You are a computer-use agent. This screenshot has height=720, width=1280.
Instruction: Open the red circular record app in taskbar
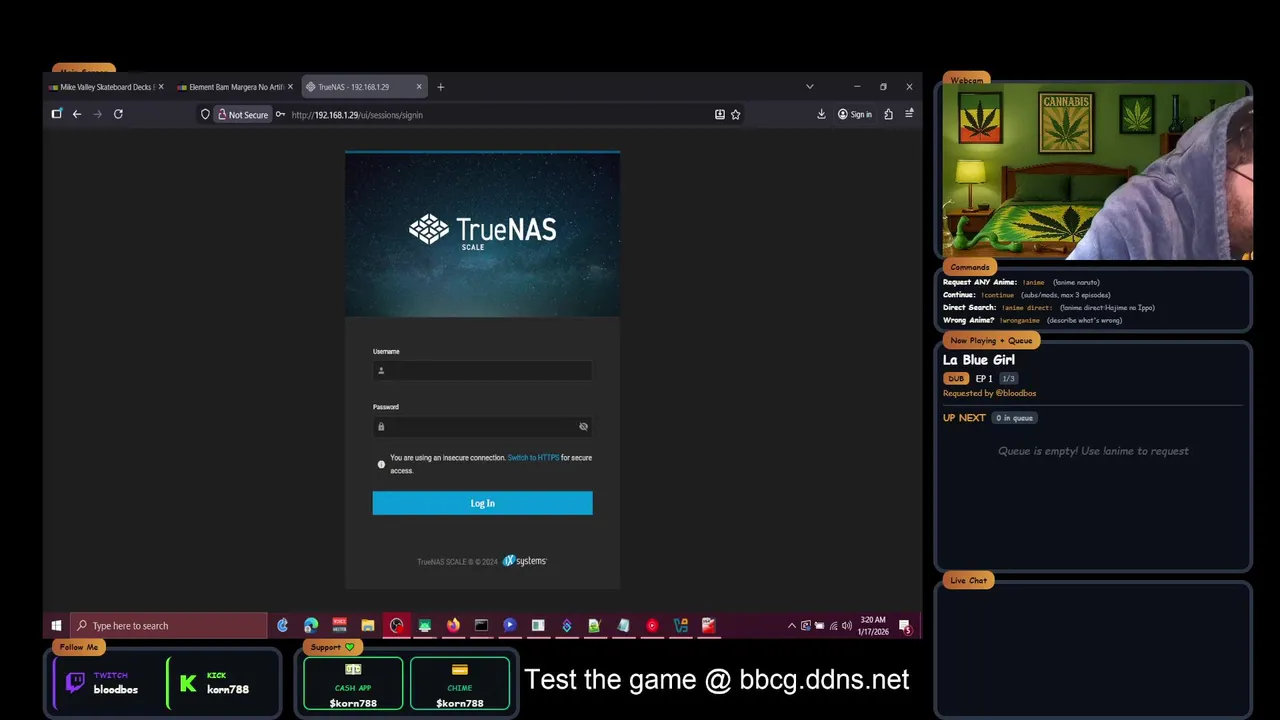tap(652, 626)
